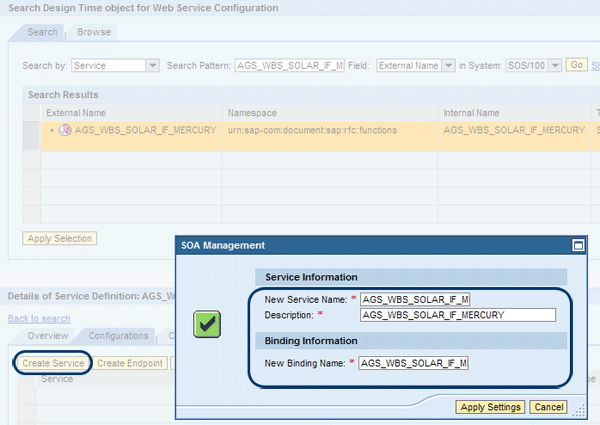This screenshot has width=600, height=425.
Task: Confirm with the Apply Settings button
Action: coord(489,407)
